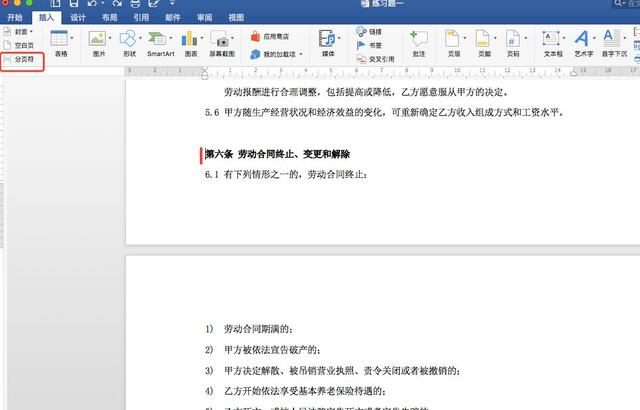Expand the 媒体 media dropdown arrow
Viewport: 640px width, 410px height.
tap(339, 38)
